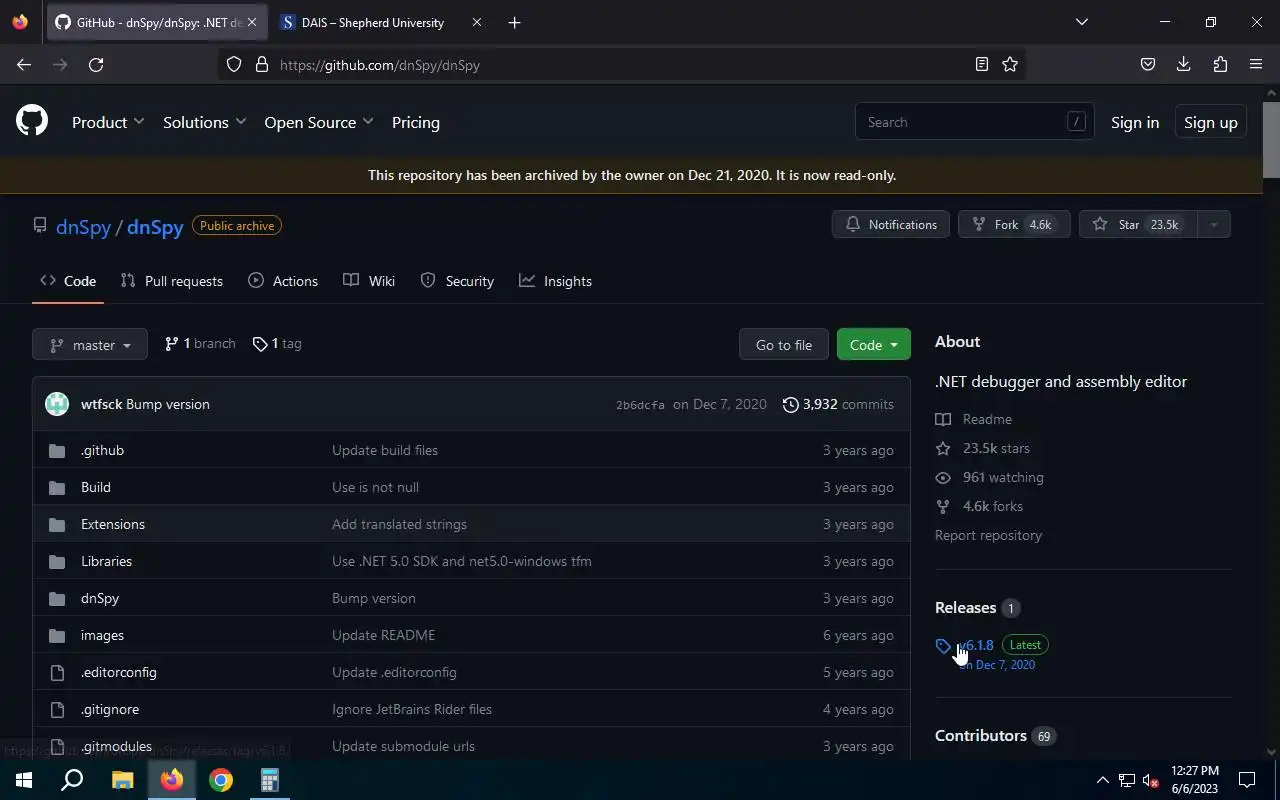View the 23.5k stars link
This screenshot has height=800, width=1280.
(x=983, y=448)
